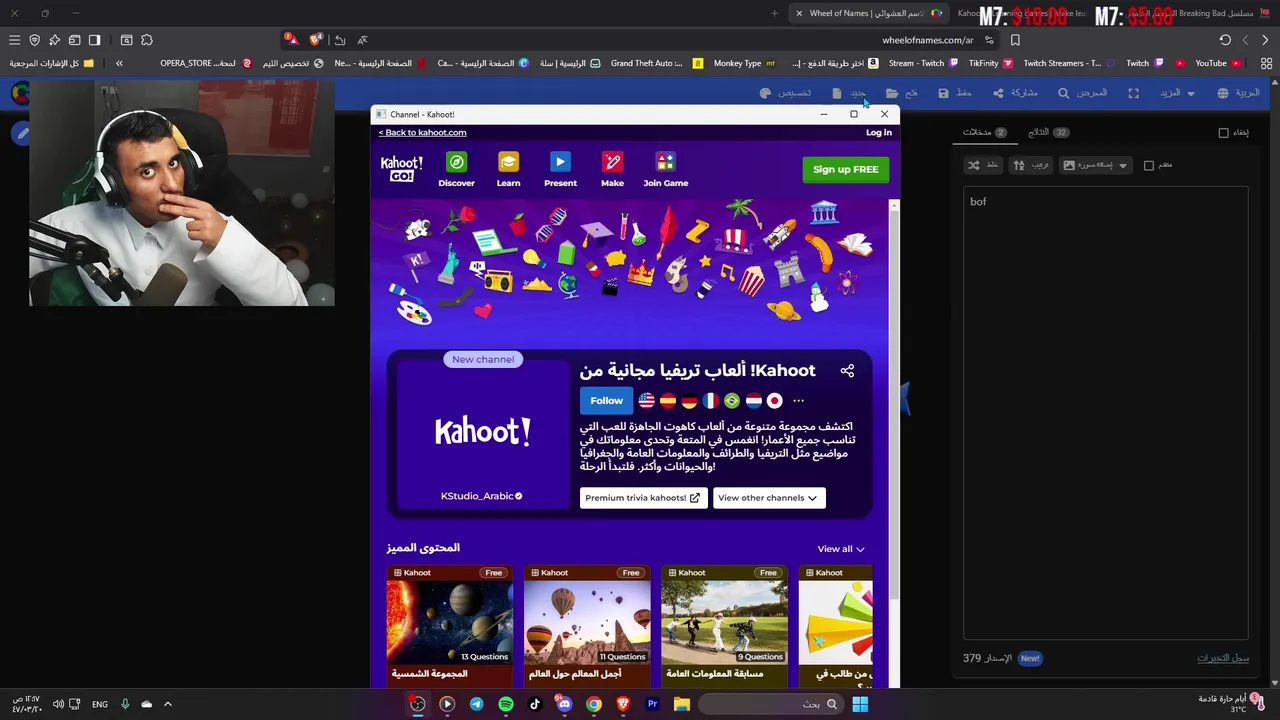Click the Kahoot! GO logo
The image size is (1280, 720).
401,168
